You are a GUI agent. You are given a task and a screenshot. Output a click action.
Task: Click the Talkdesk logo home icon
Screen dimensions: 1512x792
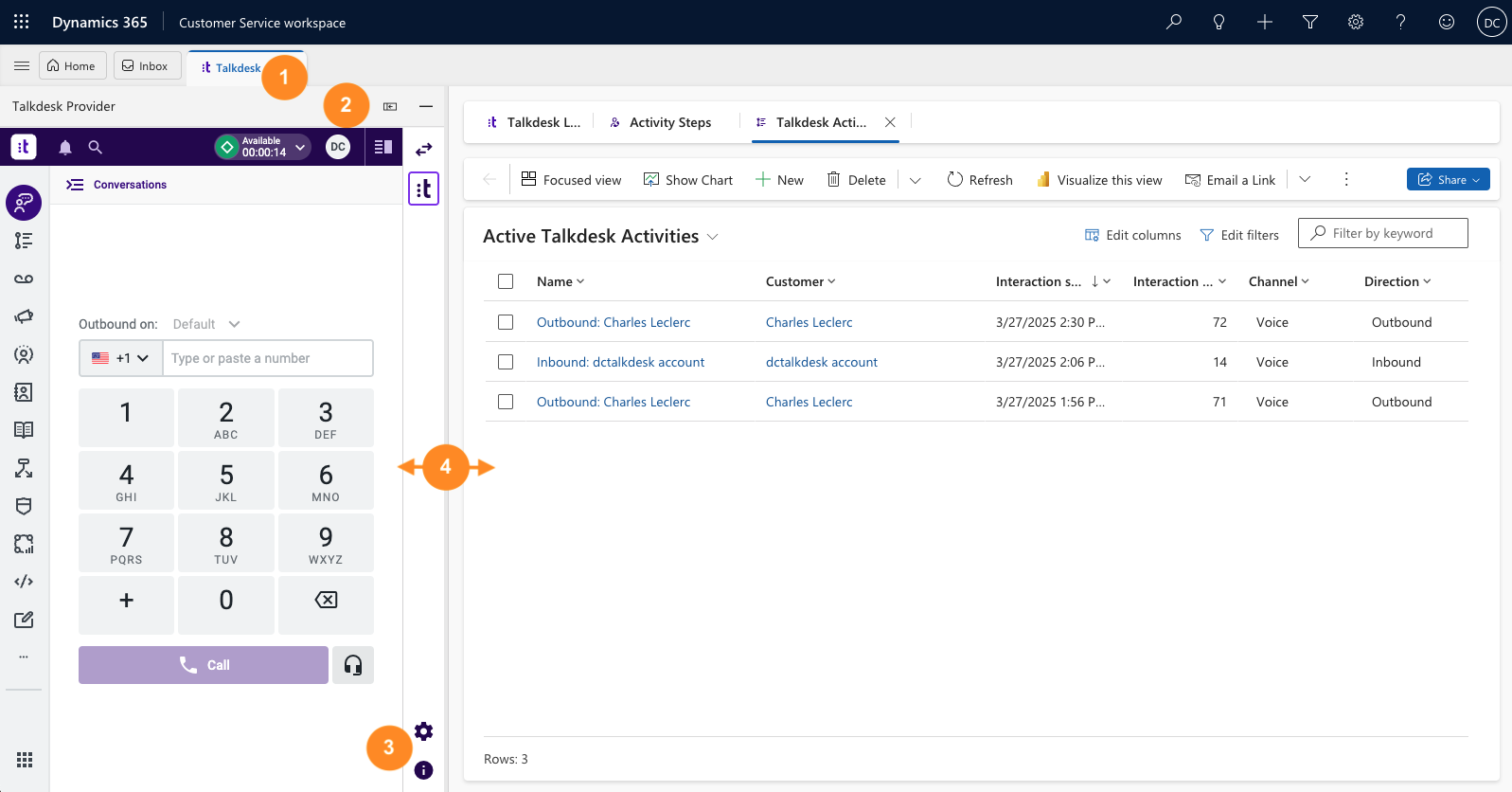(x=24, y=147)
